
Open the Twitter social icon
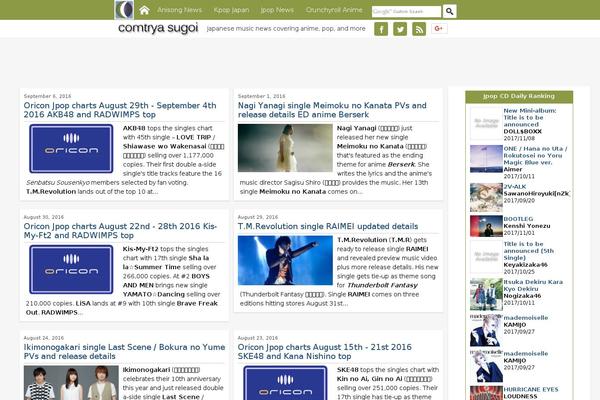coord(400,29)
